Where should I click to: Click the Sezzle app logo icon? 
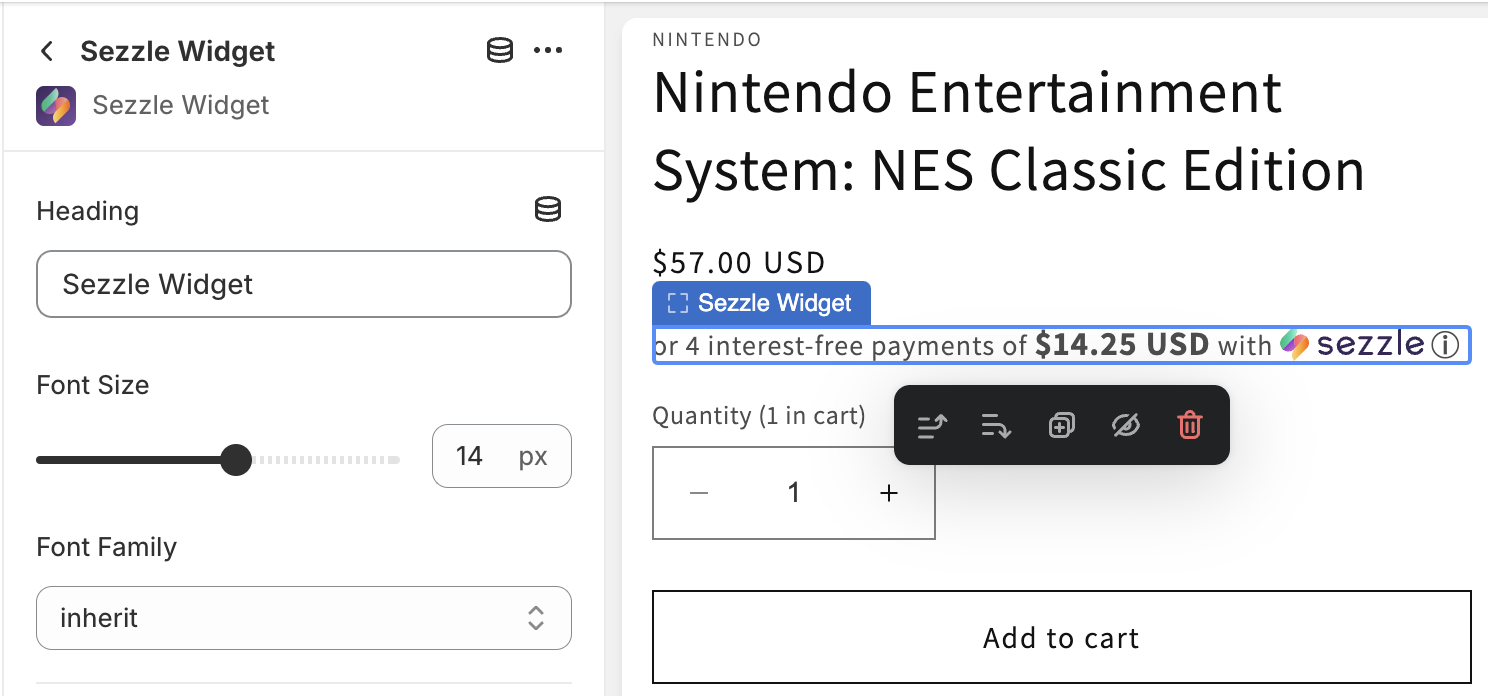[55, 105]
